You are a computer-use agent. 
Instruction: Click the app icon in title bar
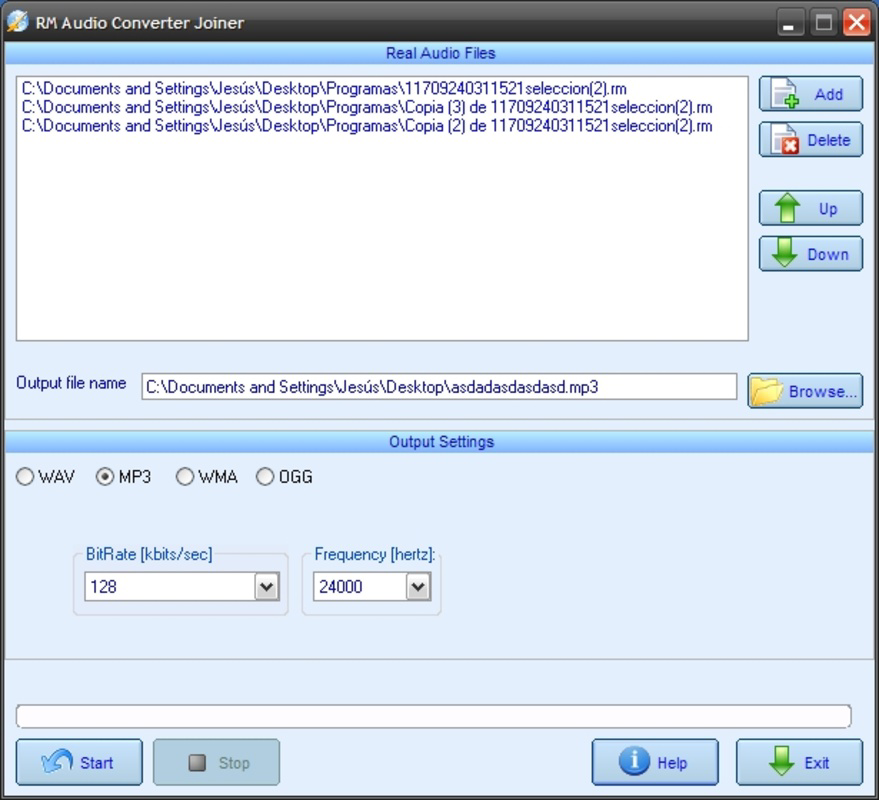pos(17,22)
